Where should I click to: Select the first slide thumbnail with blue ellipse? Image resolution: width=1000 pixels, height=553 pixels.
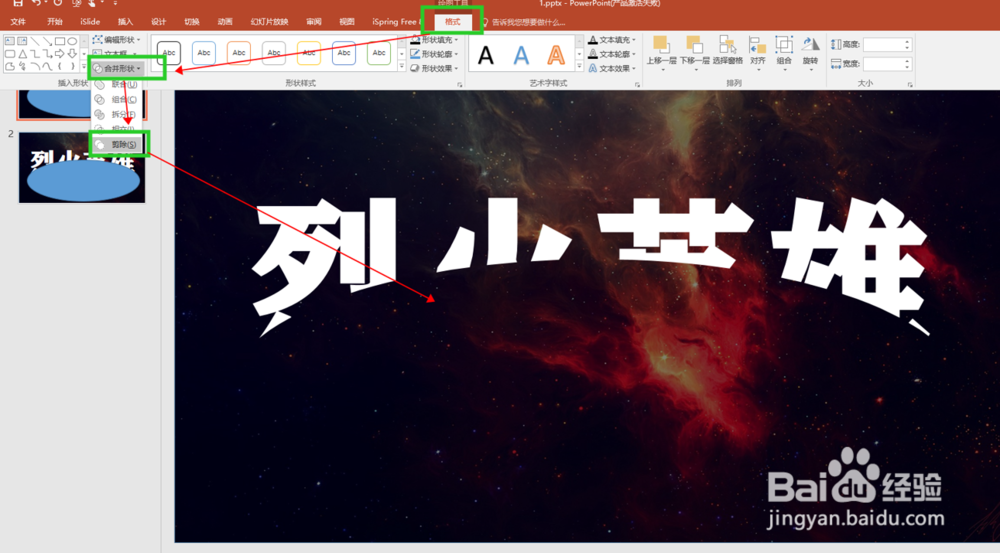(x=82, y=105)
